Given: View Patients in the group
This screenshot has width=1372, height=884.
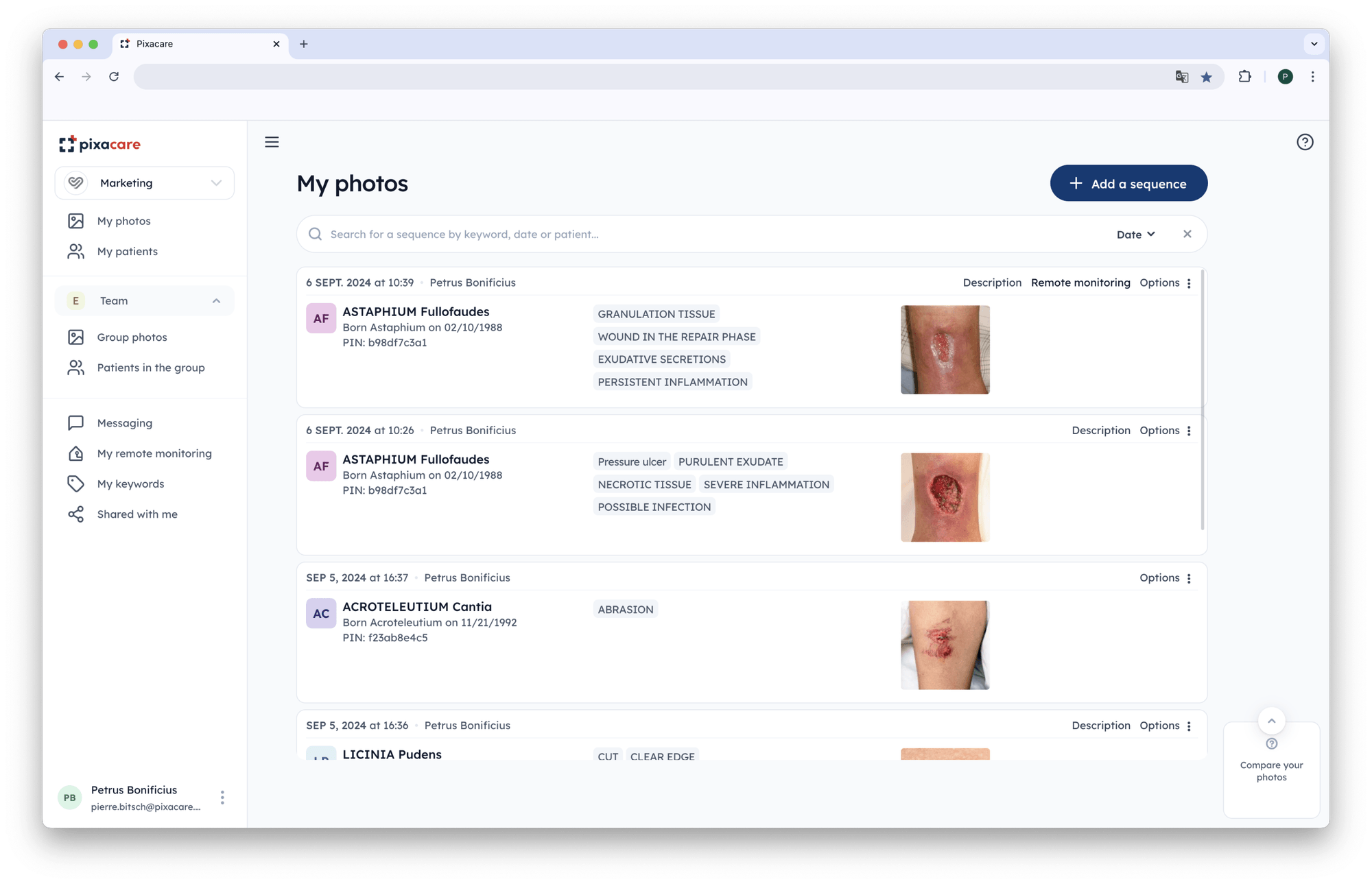Looking at the screenshot, I should [x=150, y=367].
